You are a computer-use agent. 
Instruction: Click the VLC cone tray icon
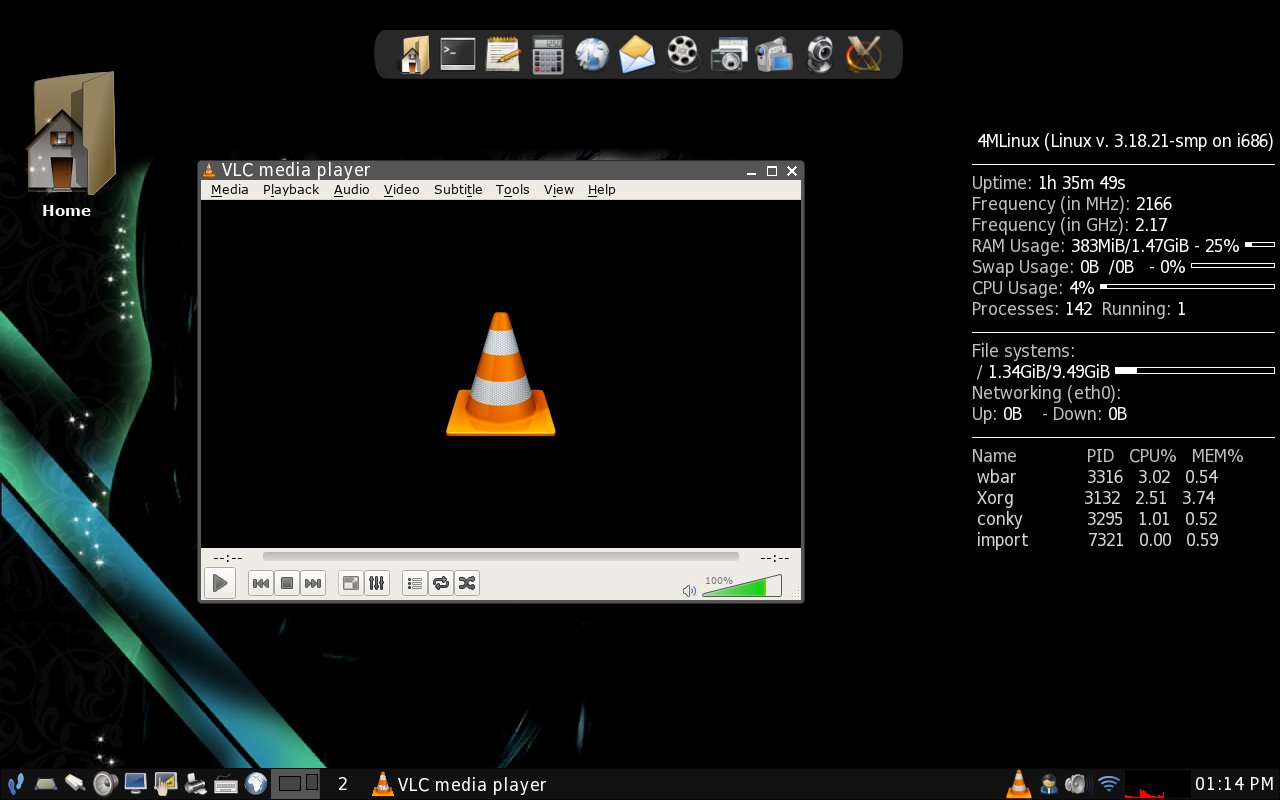[x=1018, y=784]
